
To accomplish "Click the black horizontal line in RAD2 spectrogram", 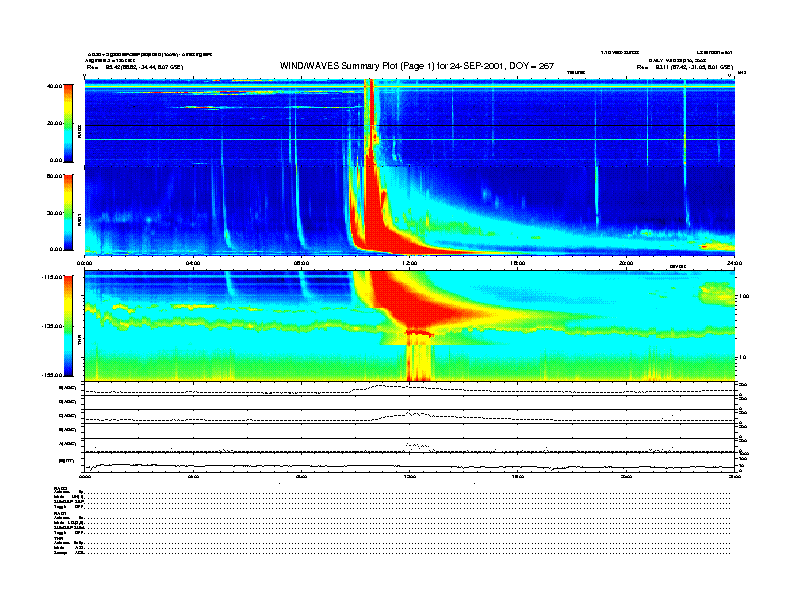I will click(410, 125).
